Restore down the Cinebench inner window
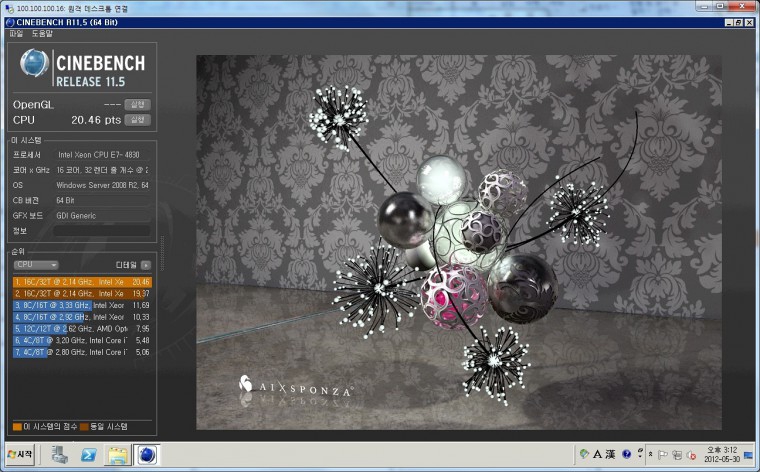This screenshot has height=472, width=760. tap(738, 22)
